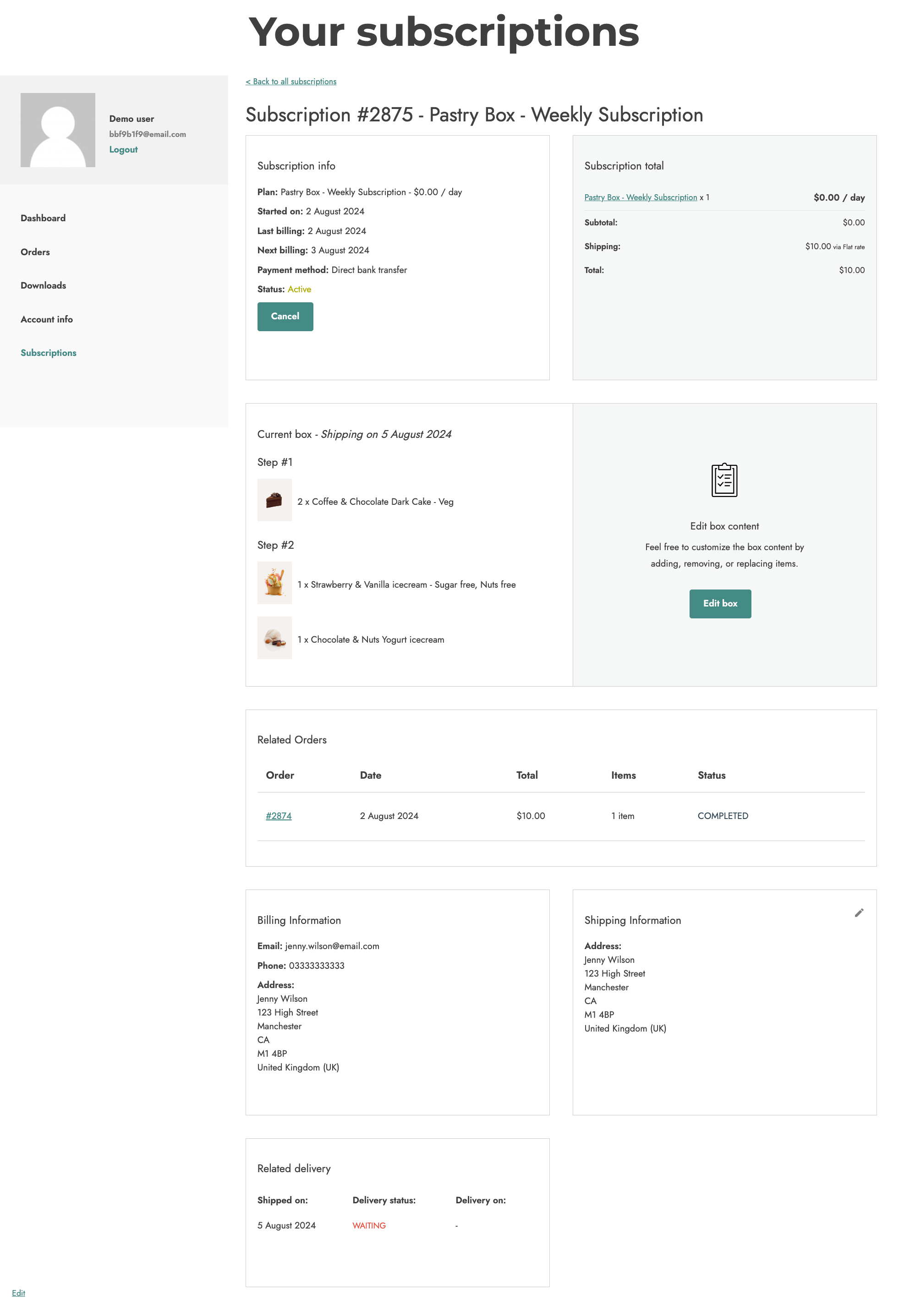Open related order #2874

tap(279, 816)
